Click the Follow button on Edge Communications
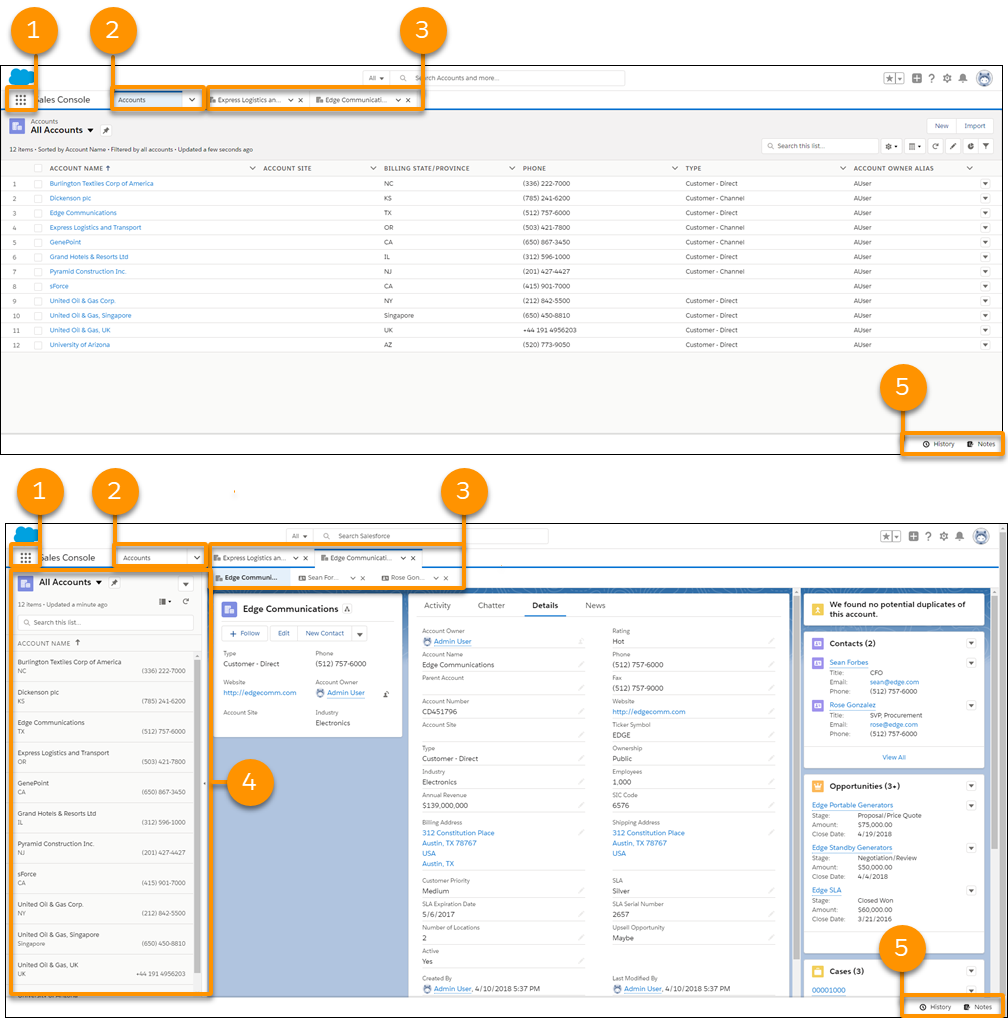Screen dimensions: 1008x1021 [x=243, y=633]
